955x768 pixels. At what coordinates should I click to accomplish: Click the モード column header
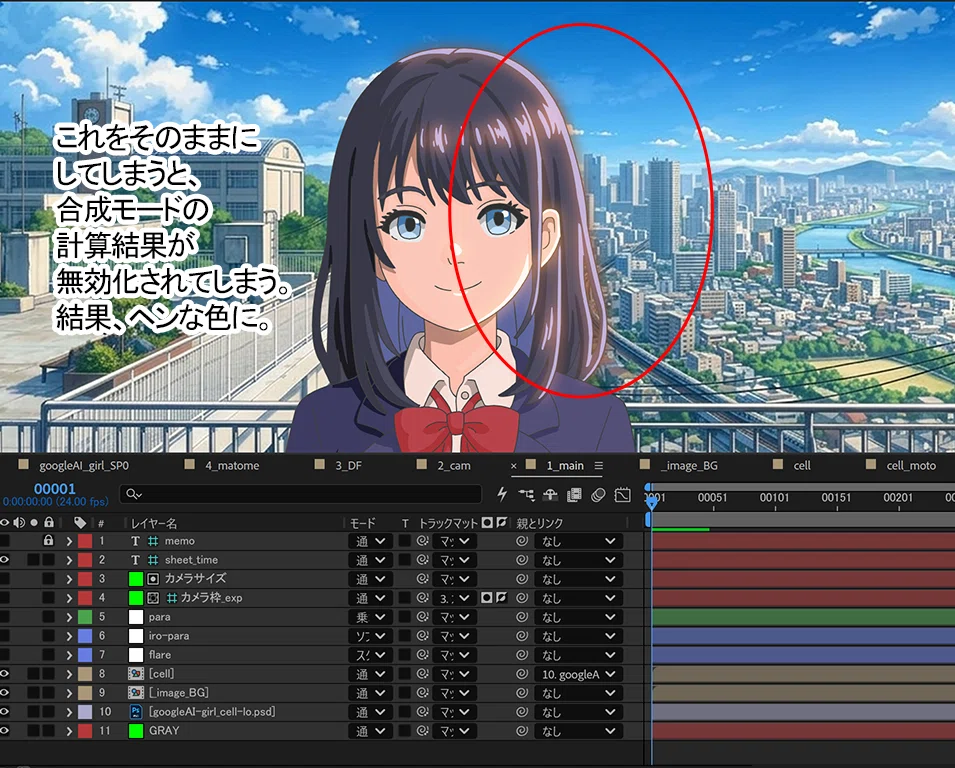[x=362, y=523]
